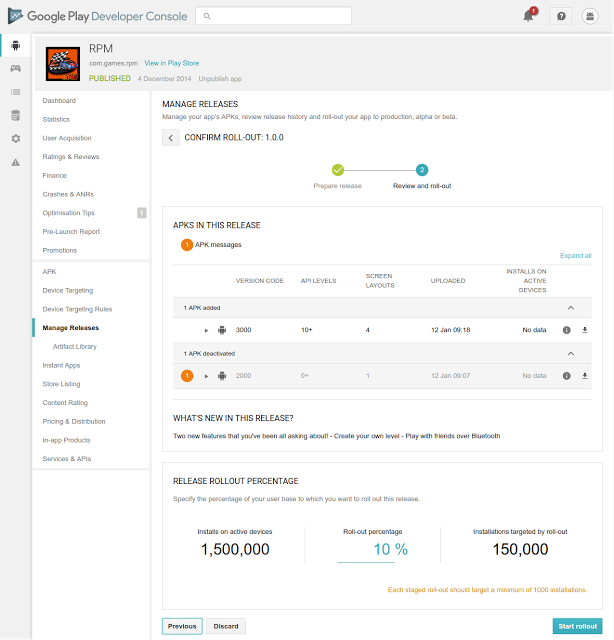Expand details of APK version 3000
The width and height of the screenshot is (614, 640).
206,330
